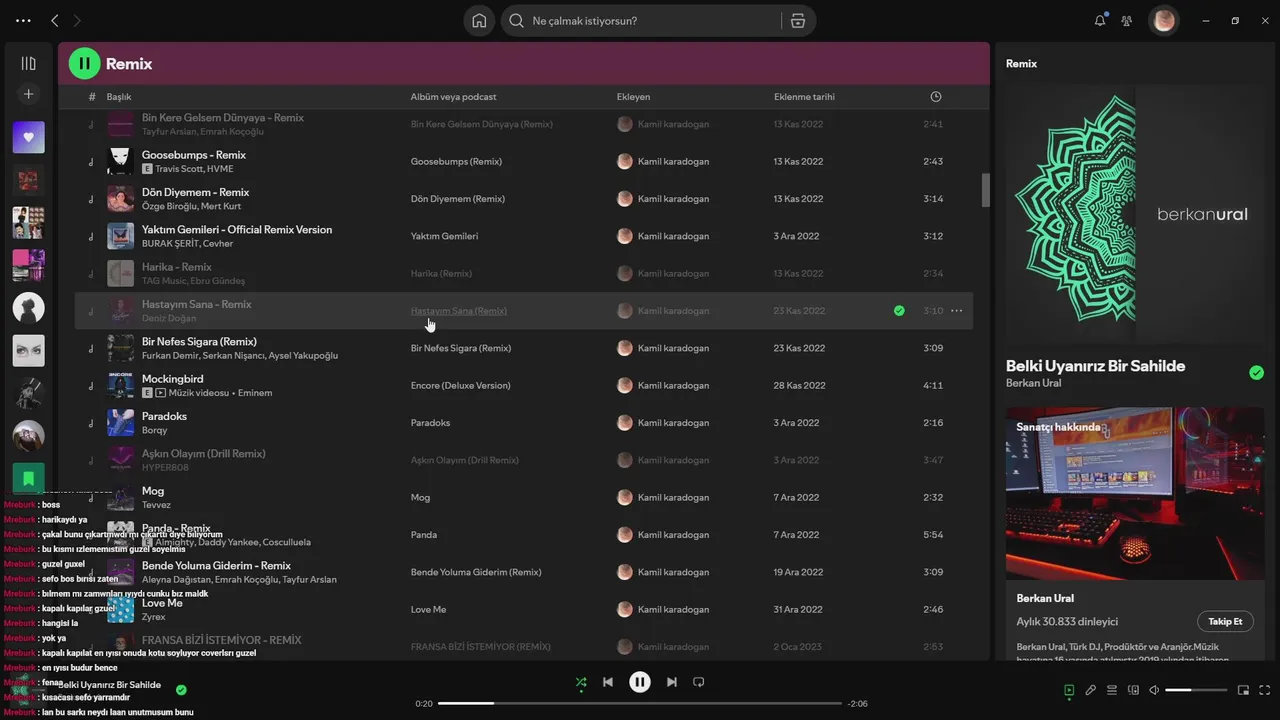Screen dimensions: 1280x720
Task: Select the Bir Nefes Sigara (Remix) track
Action: click(199, 341)
